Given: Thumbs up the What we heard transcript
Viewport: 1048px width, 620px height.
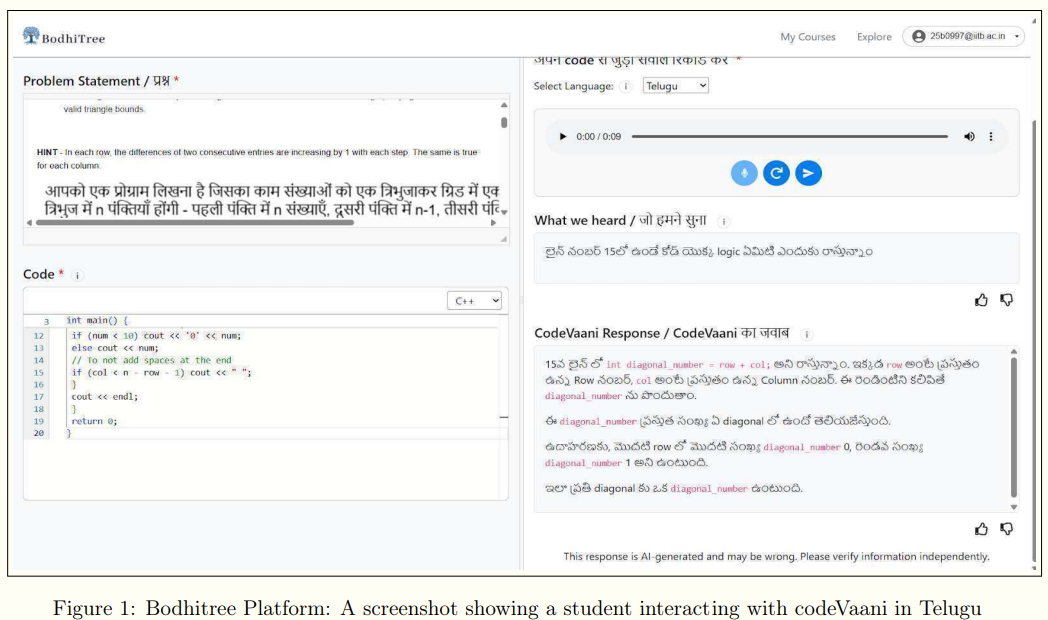Looking at the screenshot, I should click(x=980, y=300).
